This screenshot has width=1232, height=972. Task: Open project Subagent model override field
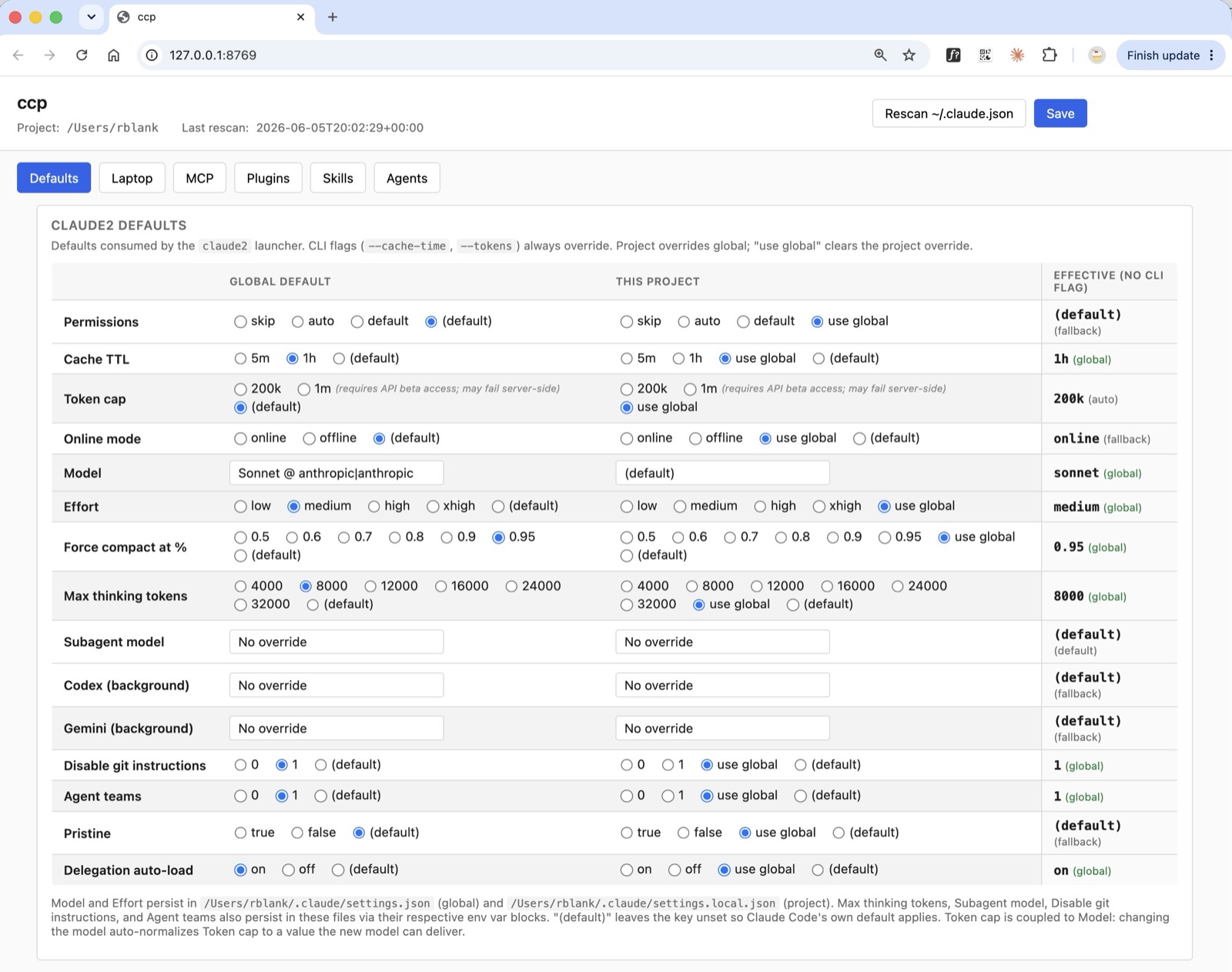[x=722, y=642]
